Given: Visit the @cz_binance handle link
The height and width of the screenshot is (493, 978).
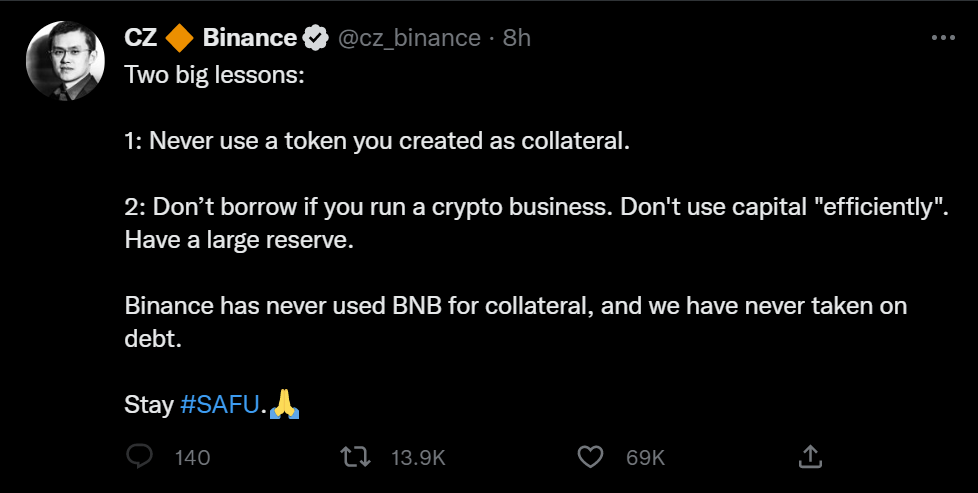Looking at the screenshot, I should click(x=409, y=39).
